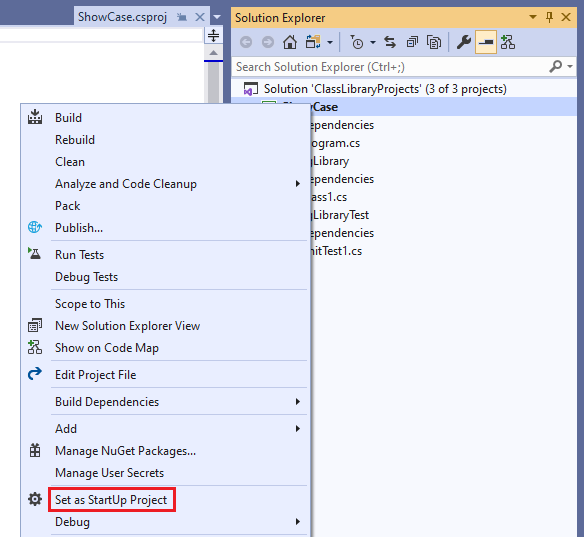The height and width of the screenshot is (538, 584).
Task: Open the document tabs overflow dropdown
Action: [217, 17]
